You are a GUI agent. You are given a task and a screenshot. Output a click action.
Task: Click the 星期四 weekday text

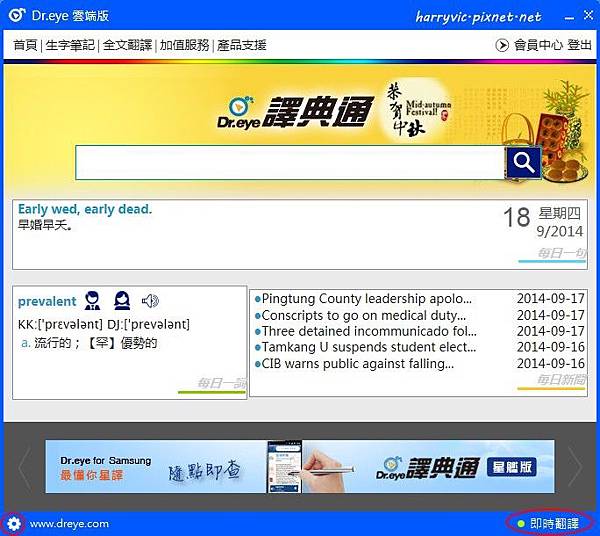559,213
